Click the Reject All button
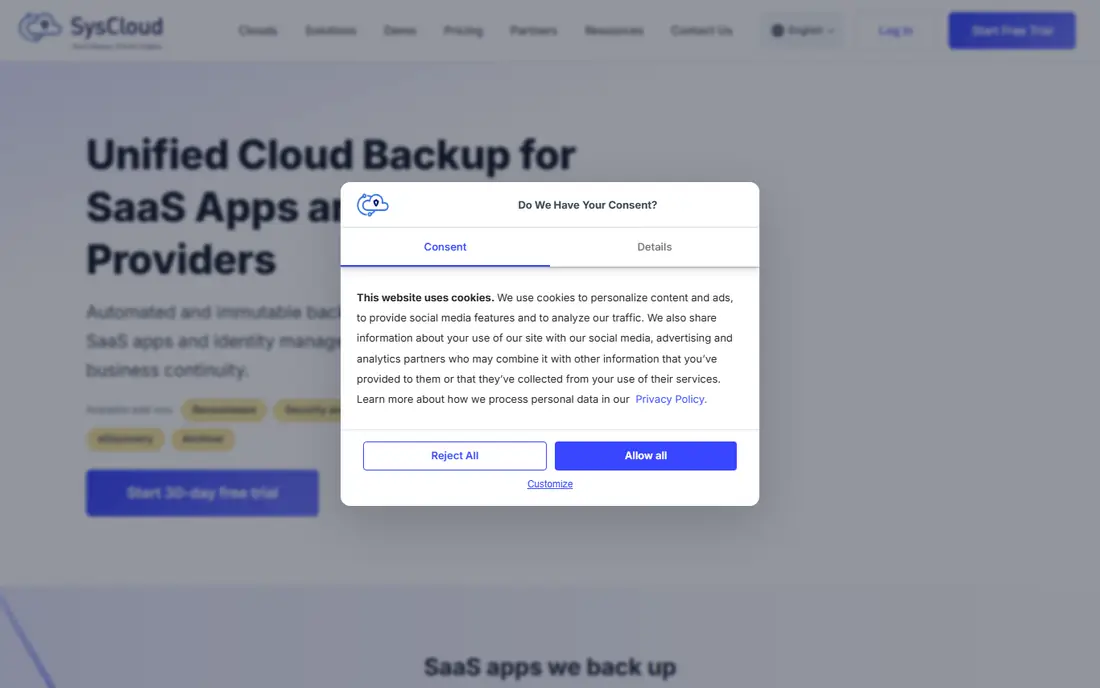Screen dimensions: 1100x688 455,456
